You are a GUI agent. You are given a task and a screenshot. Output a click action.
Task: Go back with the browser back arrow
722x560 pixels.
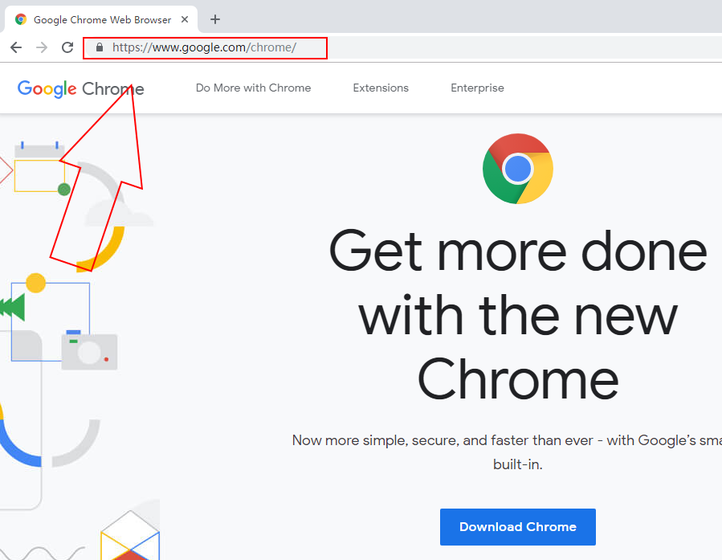pyautogui.click(x=16, y=47)
